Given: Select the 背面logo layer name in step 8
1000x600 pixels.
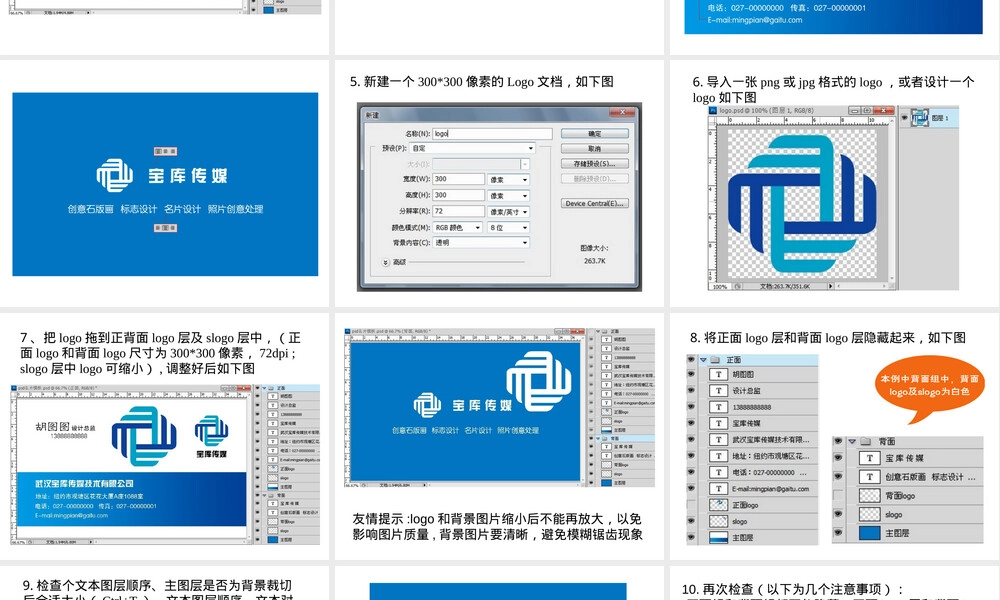Looking at the screenshot, I should tap(900, 495).
